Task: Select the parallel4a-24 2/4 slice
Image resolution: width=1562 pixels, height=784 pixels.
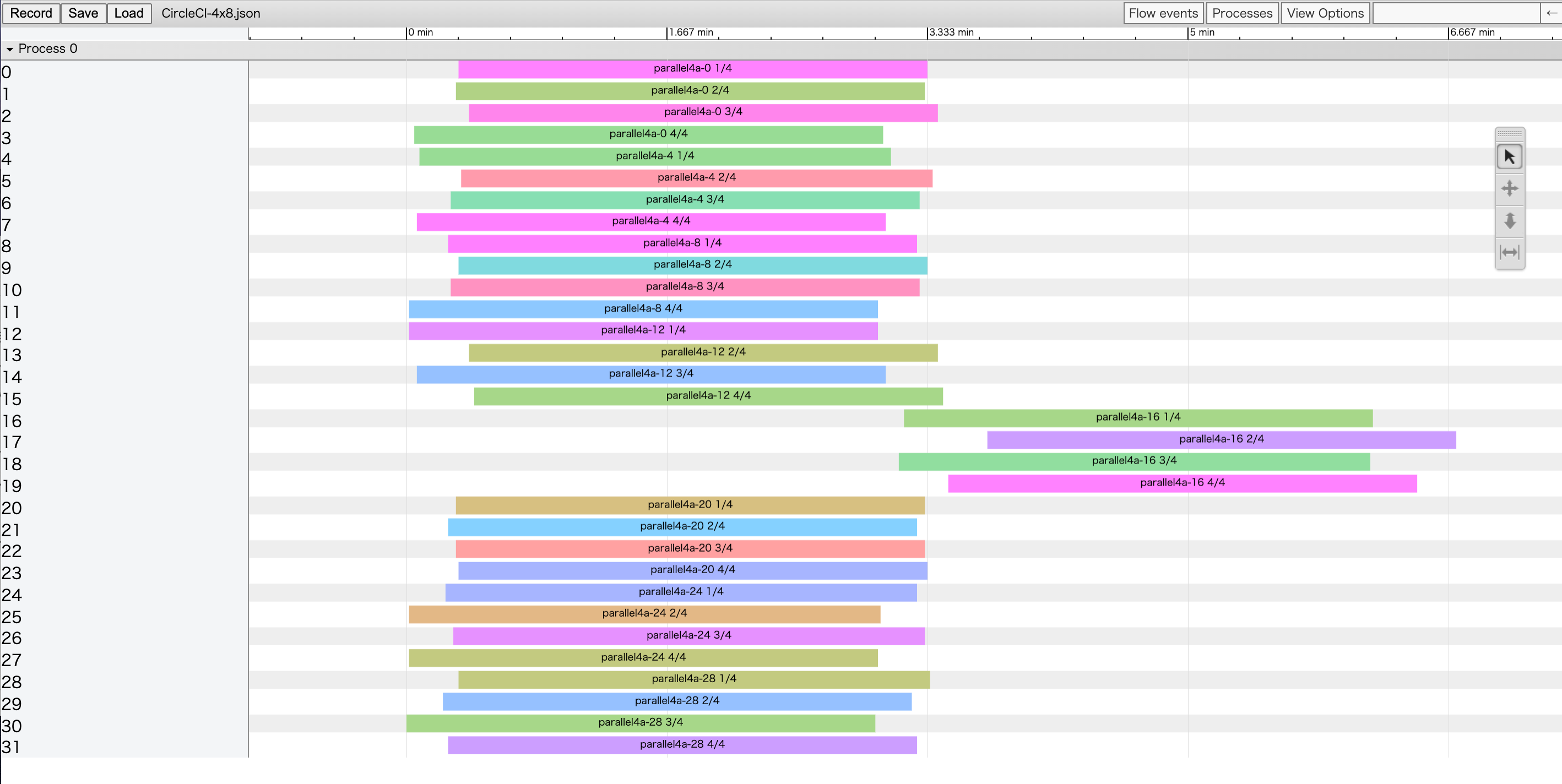Action: (x=644, y=614)
